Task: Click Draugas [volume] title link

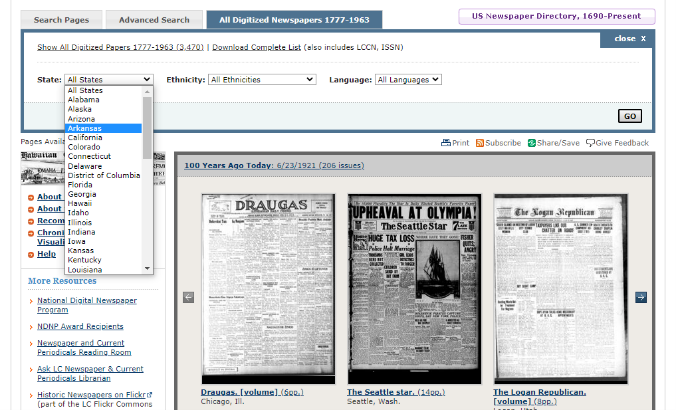Action: 252,392
